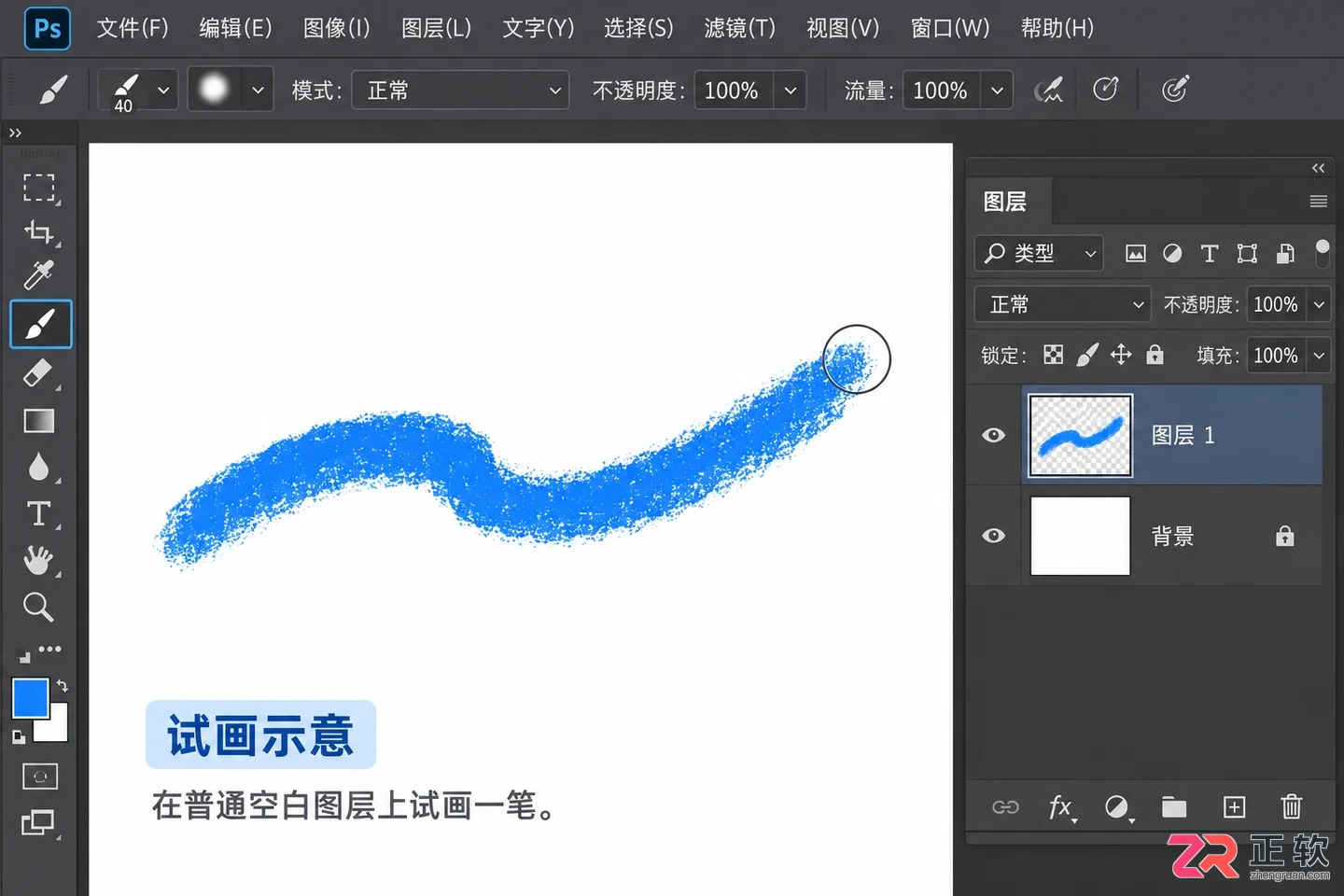Image resolution: width=1344 pixels, height=896 pixels.
Task: Toggle lock image pixels brush icon
Action: [x=1087, y=355]
